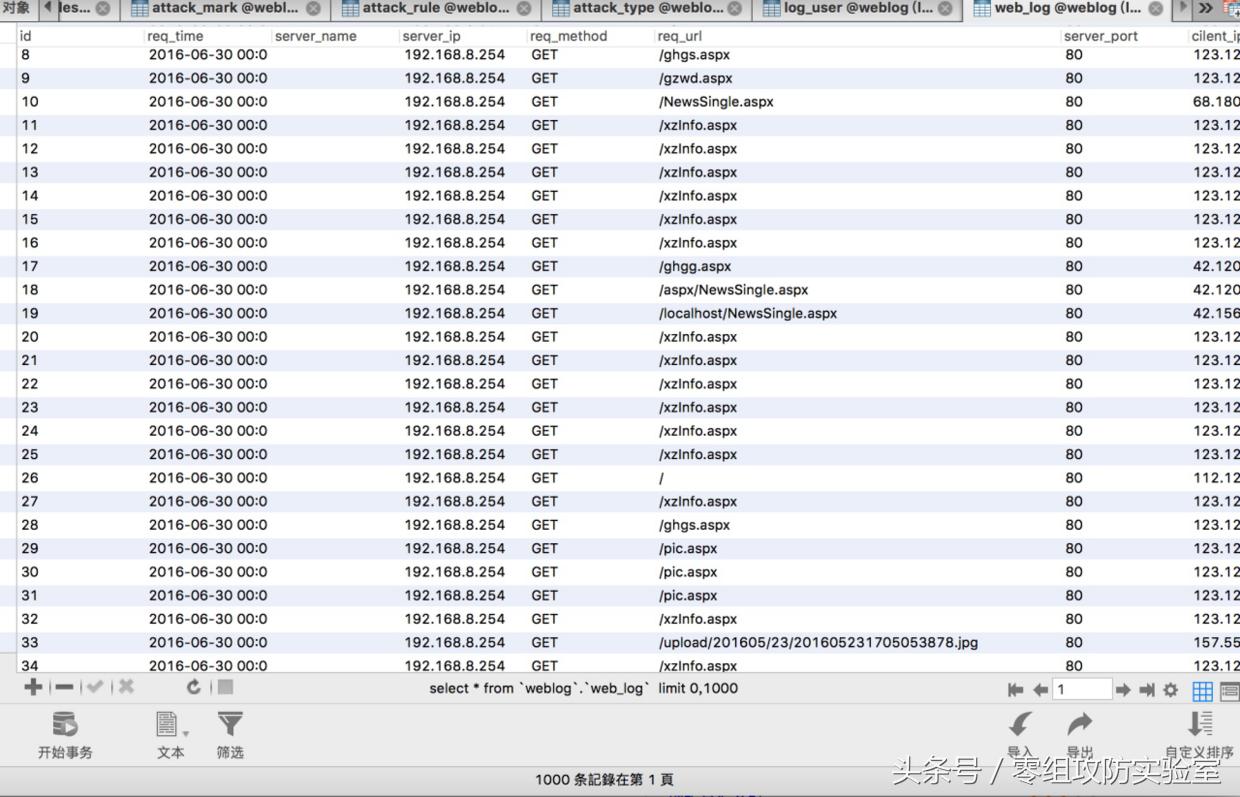This screenshot has height=797, width=1240.
Task: Switch to form view
Action: point(1230,690)
